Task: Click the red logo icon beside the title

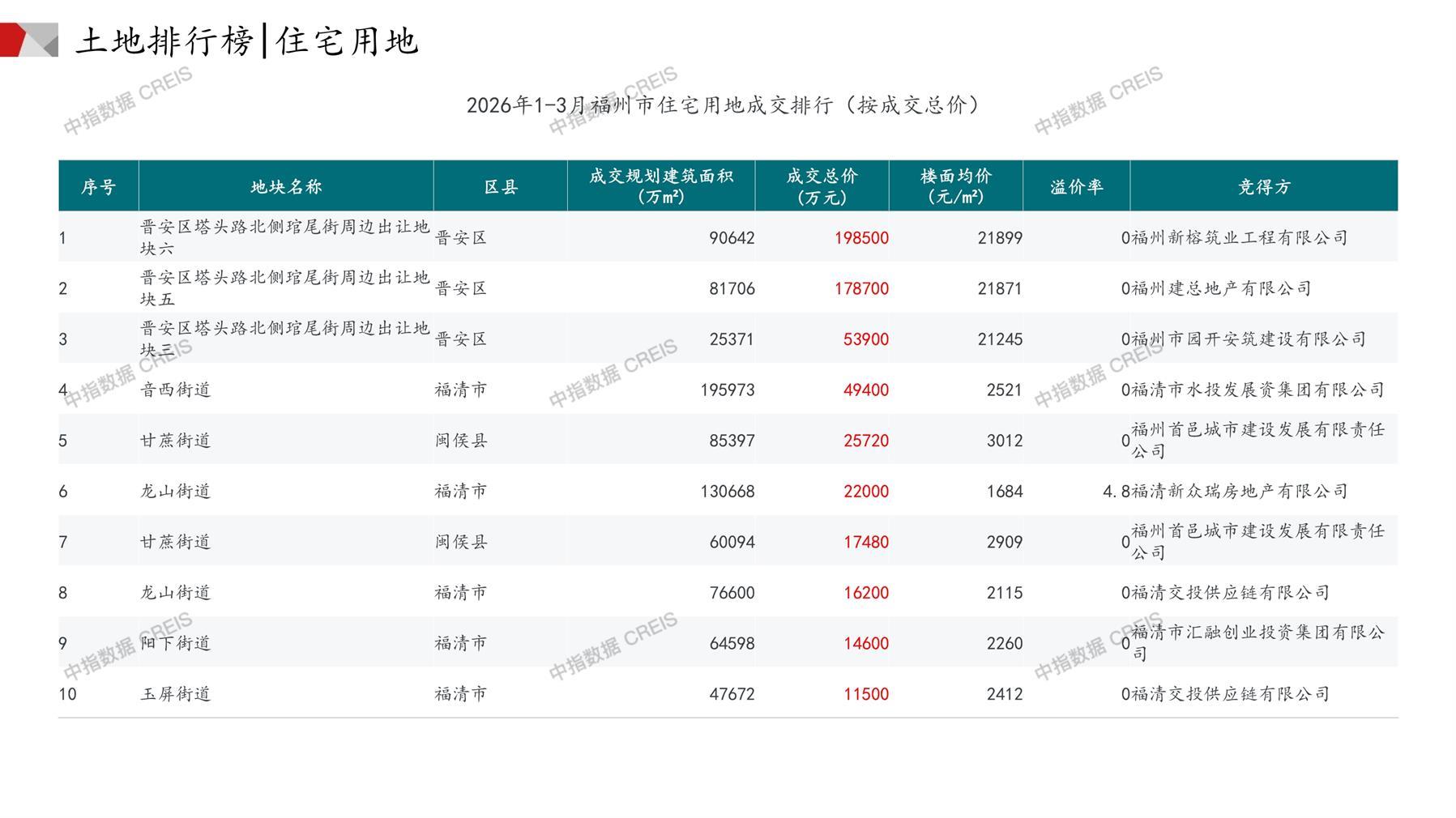Action: tap(28, 40)
